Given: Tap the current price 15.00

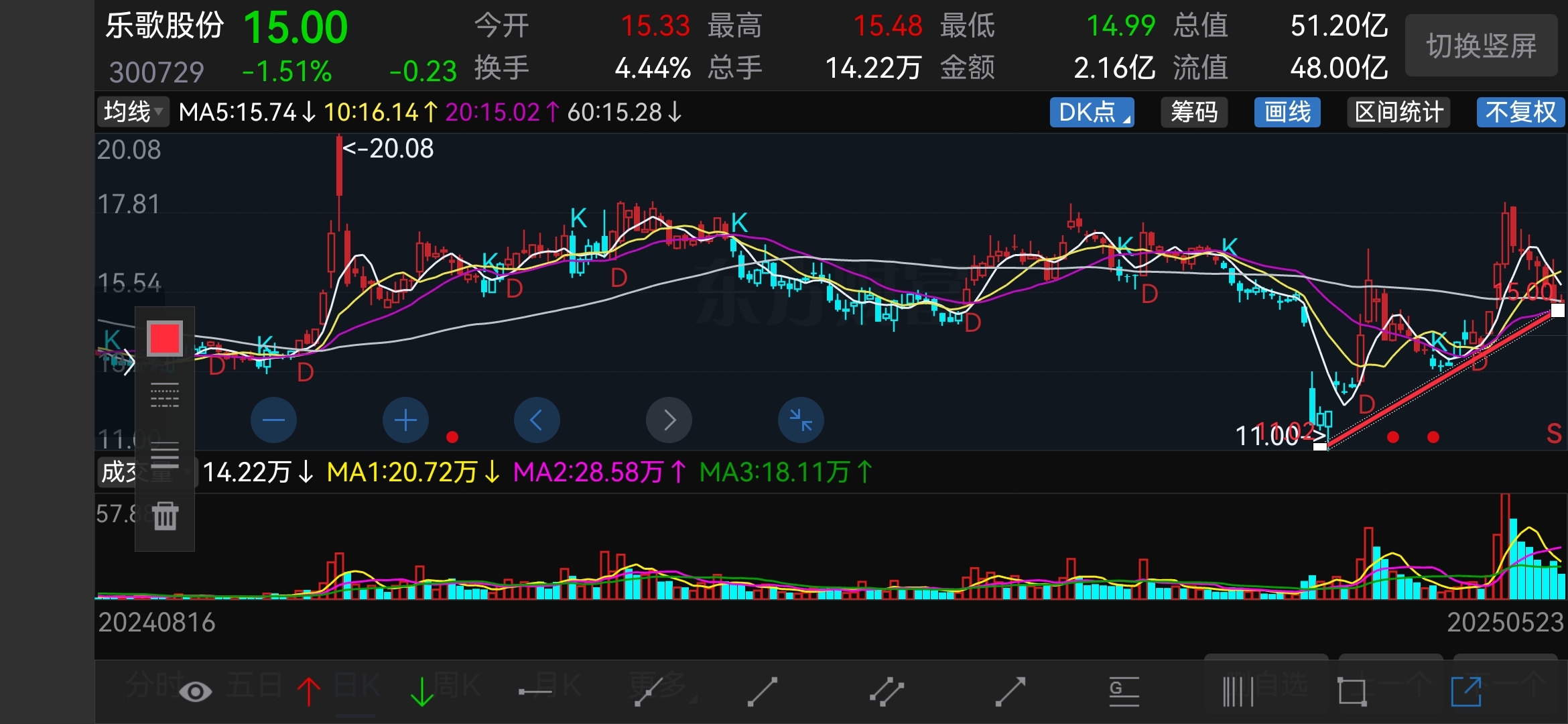Looking at the screenshot, I should [x=296, y=27].
